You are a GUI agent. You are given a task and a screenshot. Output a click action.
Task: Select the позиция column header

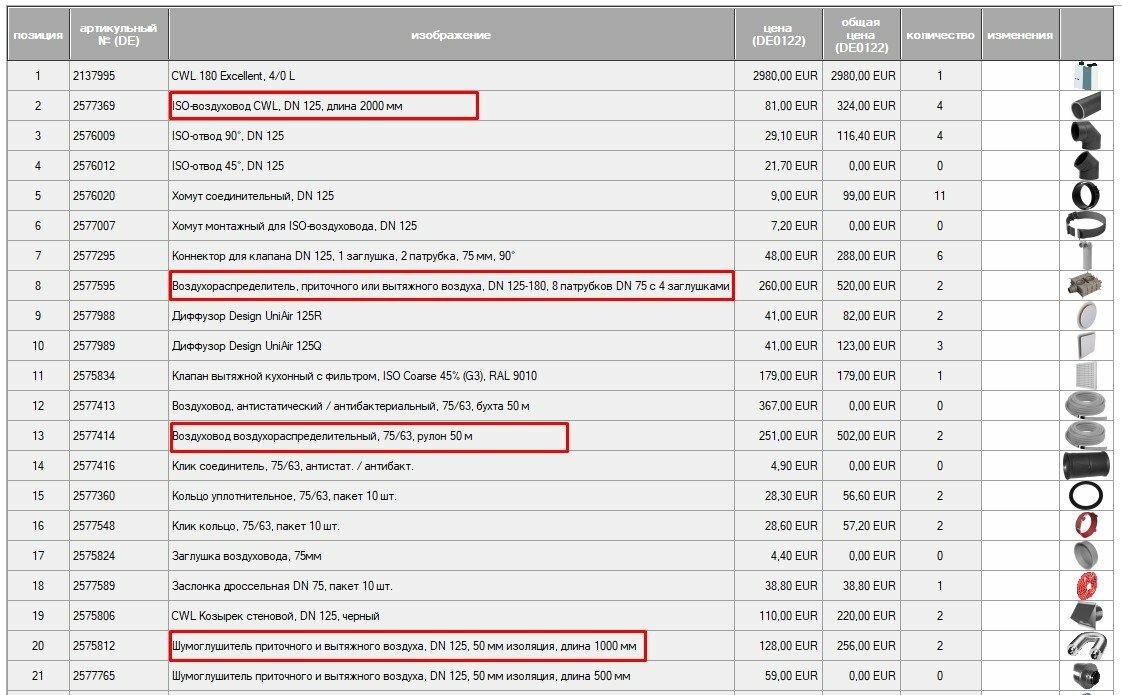(x=38, y=34)
